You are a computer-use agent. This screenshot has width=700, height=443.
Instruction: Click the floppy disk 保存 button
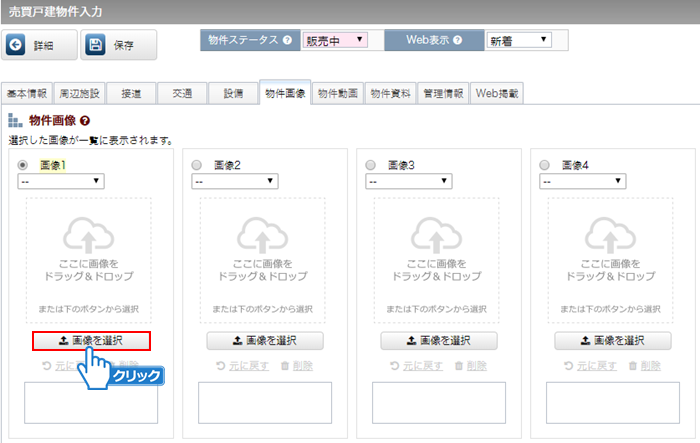coord(119,45)
